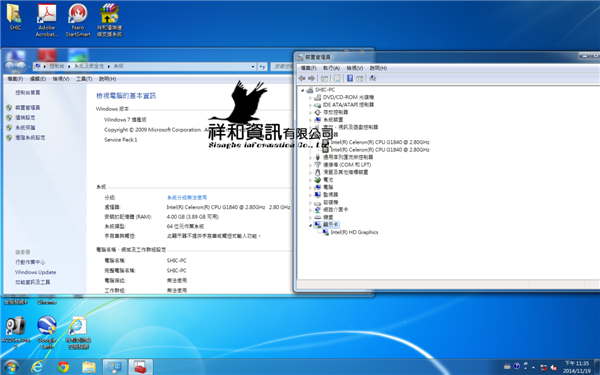
Task: Open the File (F) menu in the System window
Action: click(15, 79)
